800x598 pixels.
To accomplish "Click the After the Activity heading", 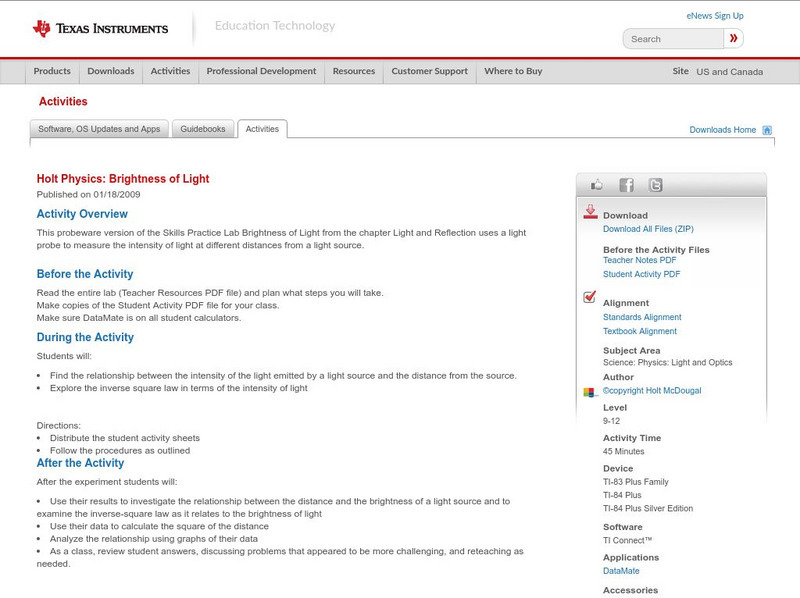I will [x=80, y=463].
